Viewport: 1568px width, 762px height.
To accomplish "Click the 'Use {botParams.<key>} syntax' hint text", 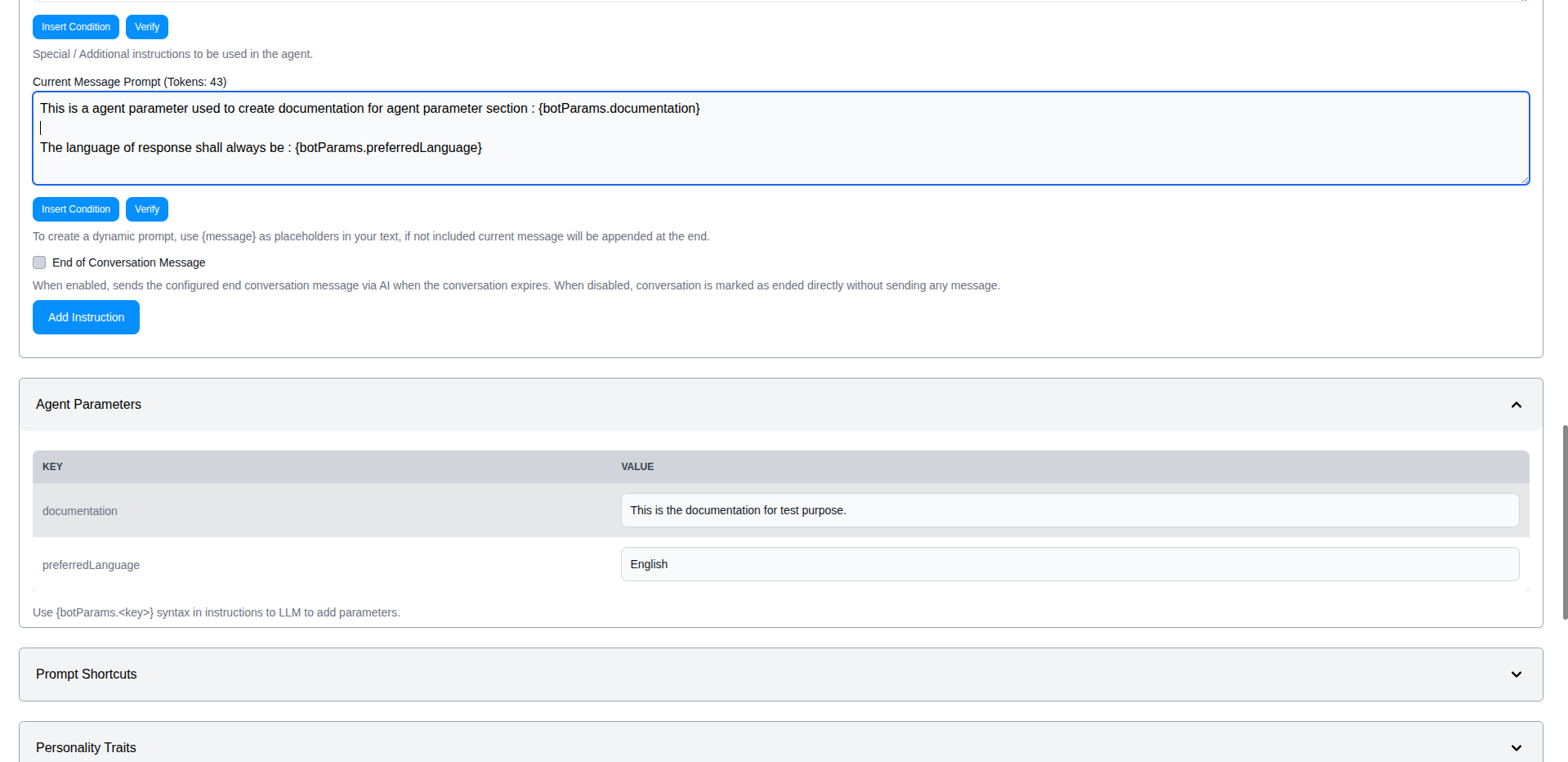I will click(x=216, y=612).
